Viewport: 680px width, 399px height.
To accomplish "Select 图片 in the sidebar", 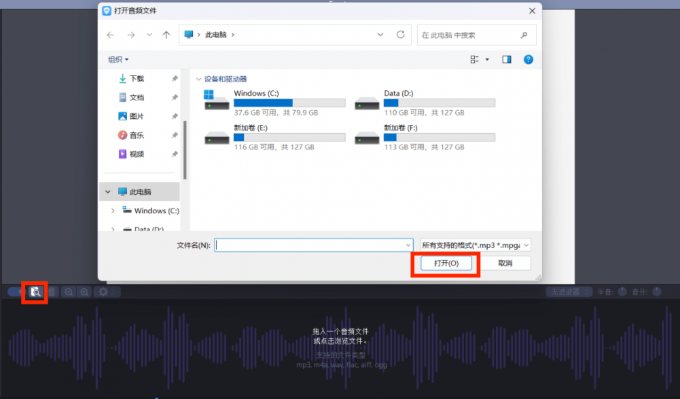I will [136, 116].
